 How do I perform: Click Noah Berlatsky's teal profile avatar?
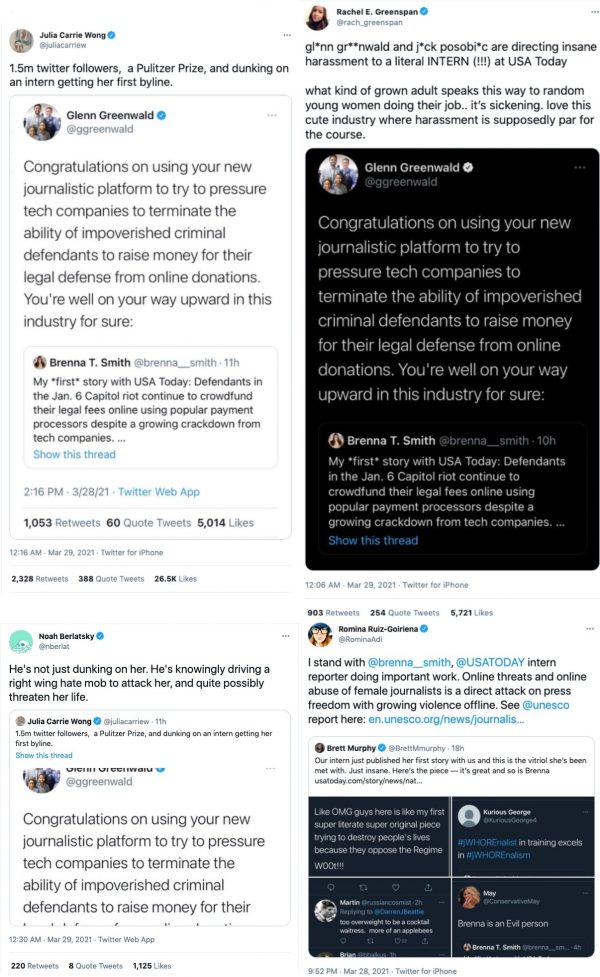[x=19, y=640]
